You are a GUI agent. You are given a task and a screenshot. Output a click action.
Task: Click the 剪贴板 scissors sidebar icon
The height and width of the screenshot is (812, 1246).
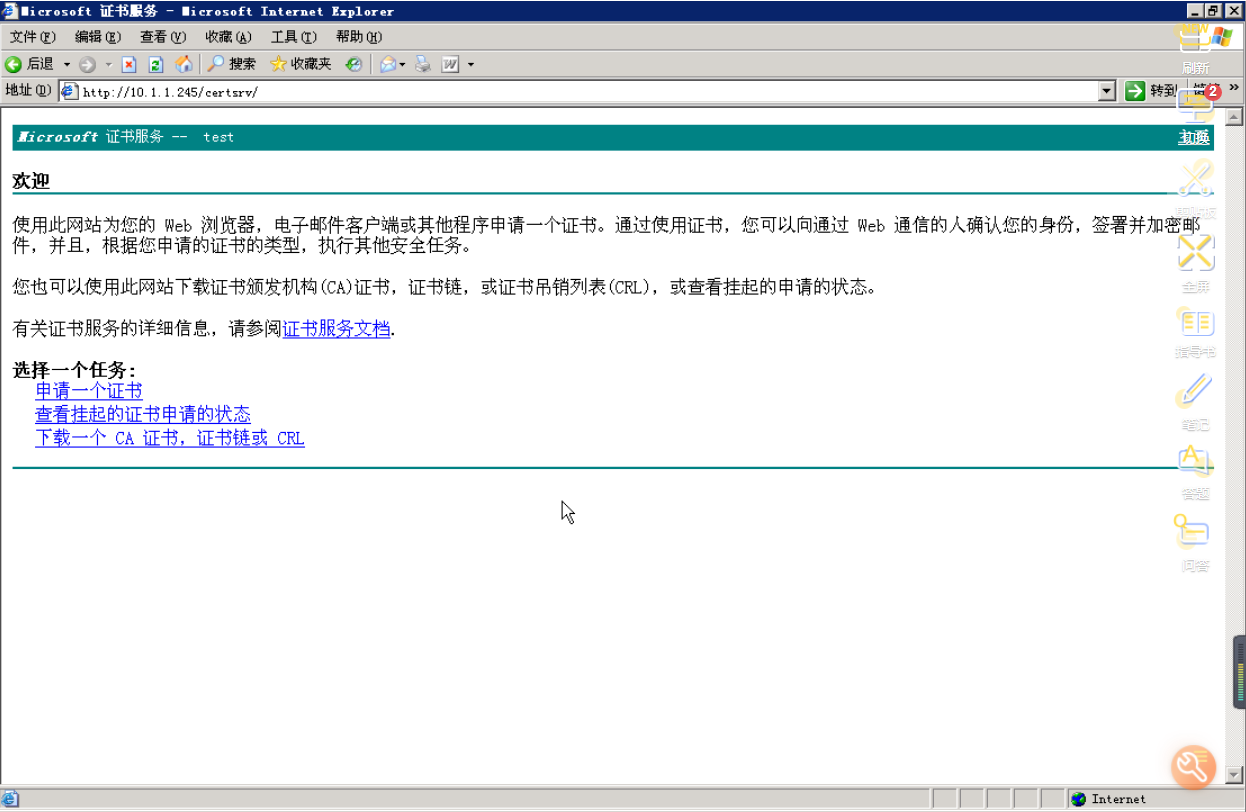coord(1196,190)
